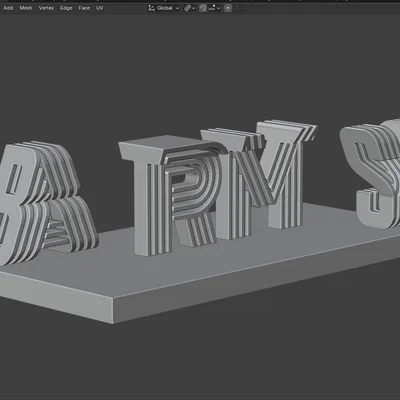Open the Edge menu
This screenshot has height=400, width=400.
point(66,8)
